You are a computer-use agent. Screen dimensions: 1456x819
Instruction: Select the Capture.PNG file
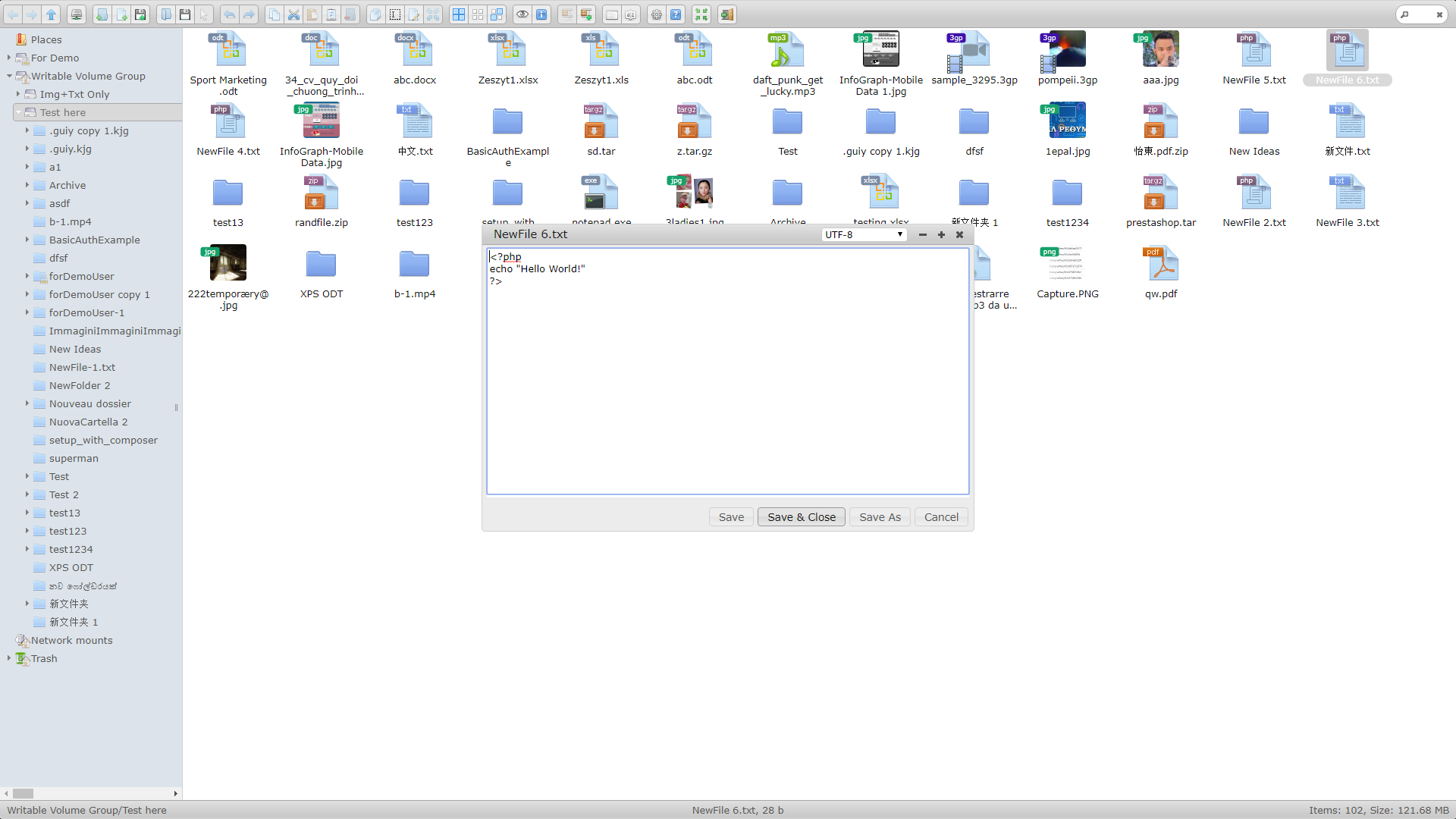(1068, 272)
